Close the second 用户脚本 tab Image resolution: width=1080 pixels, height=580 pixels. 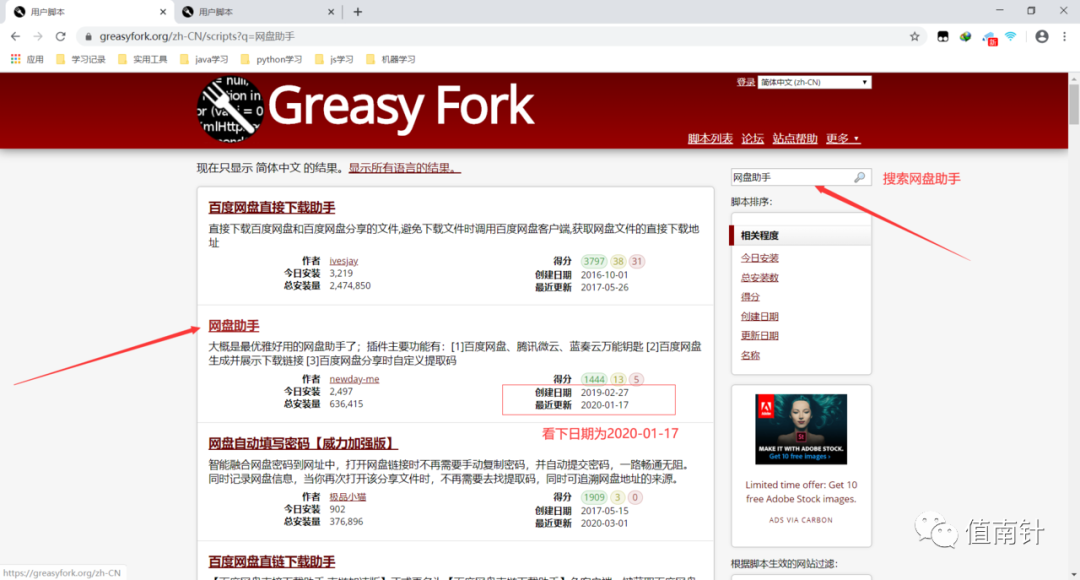(331, 12)
